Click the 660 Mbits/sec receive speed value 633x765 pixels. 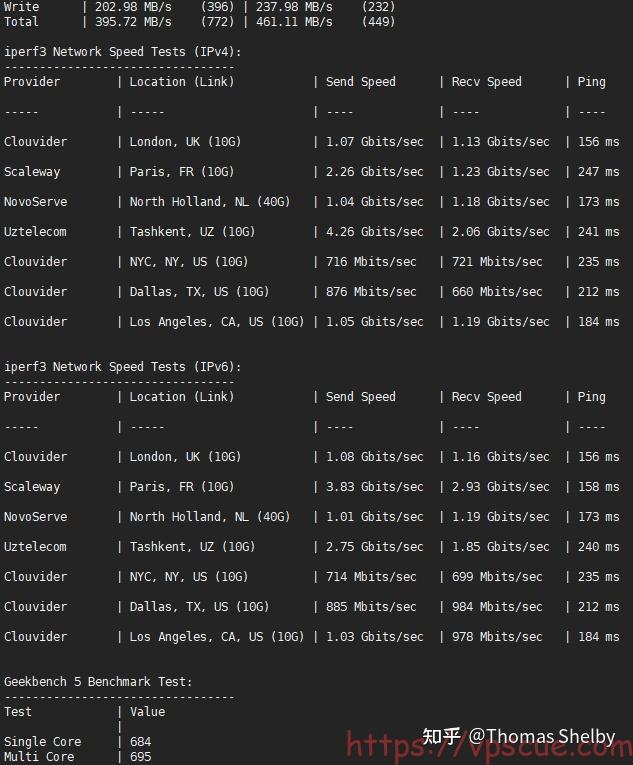[497, 292]
